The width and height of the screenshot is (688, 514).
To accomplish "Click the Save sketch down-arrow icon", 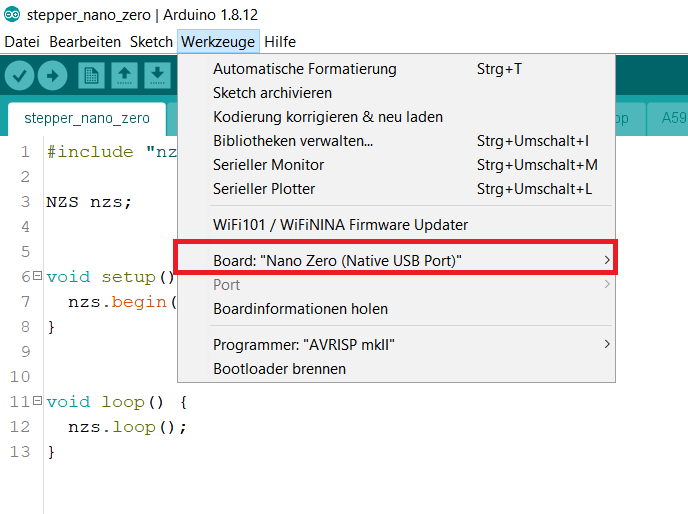I will pyautogui.click(x=158, y=75).
